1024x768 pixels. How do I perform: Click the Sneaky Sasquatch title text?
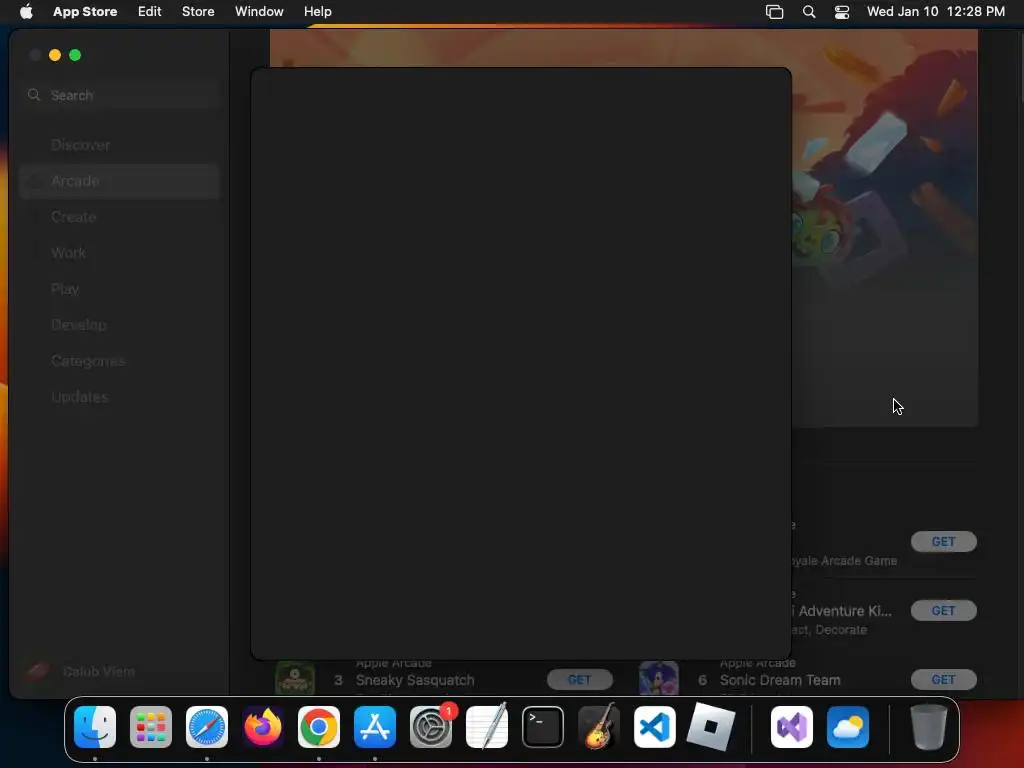click(x=415, y=680)
